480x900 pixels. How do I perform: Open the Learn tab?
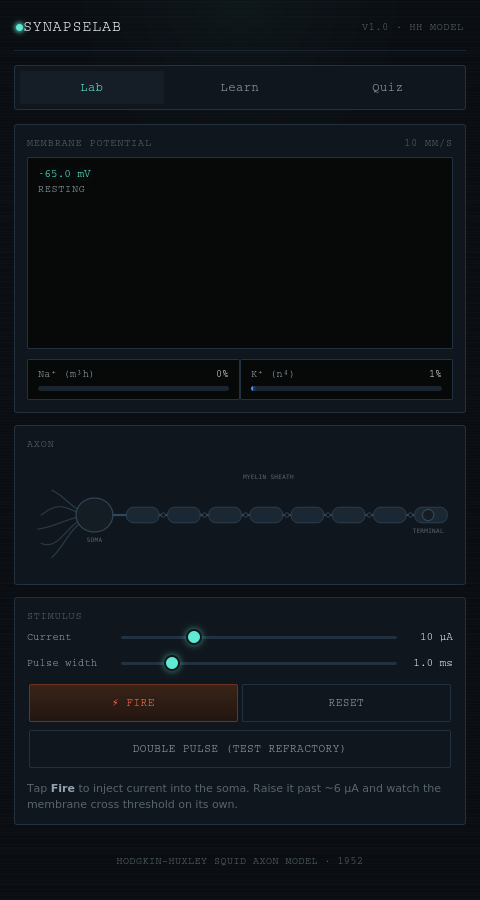point(239,87)
